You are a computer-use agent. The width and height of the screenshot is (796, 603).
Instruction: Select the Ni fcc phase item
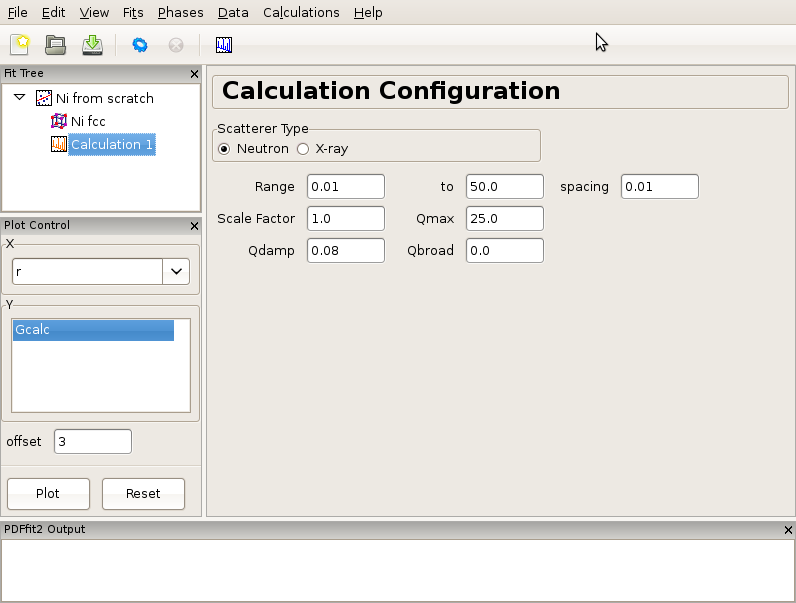87,121
